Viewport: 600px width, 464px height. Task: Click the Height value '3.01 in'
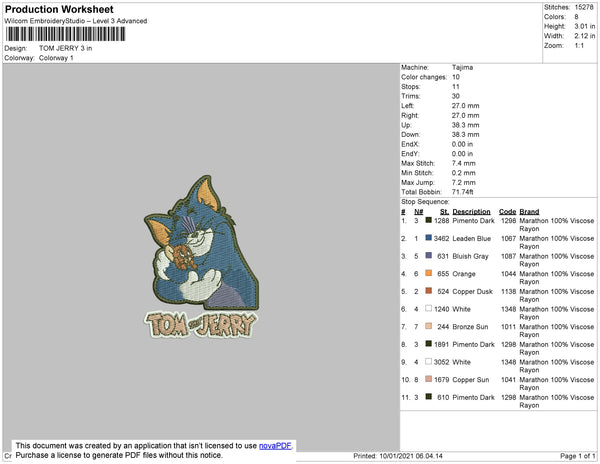coord(585,26)
